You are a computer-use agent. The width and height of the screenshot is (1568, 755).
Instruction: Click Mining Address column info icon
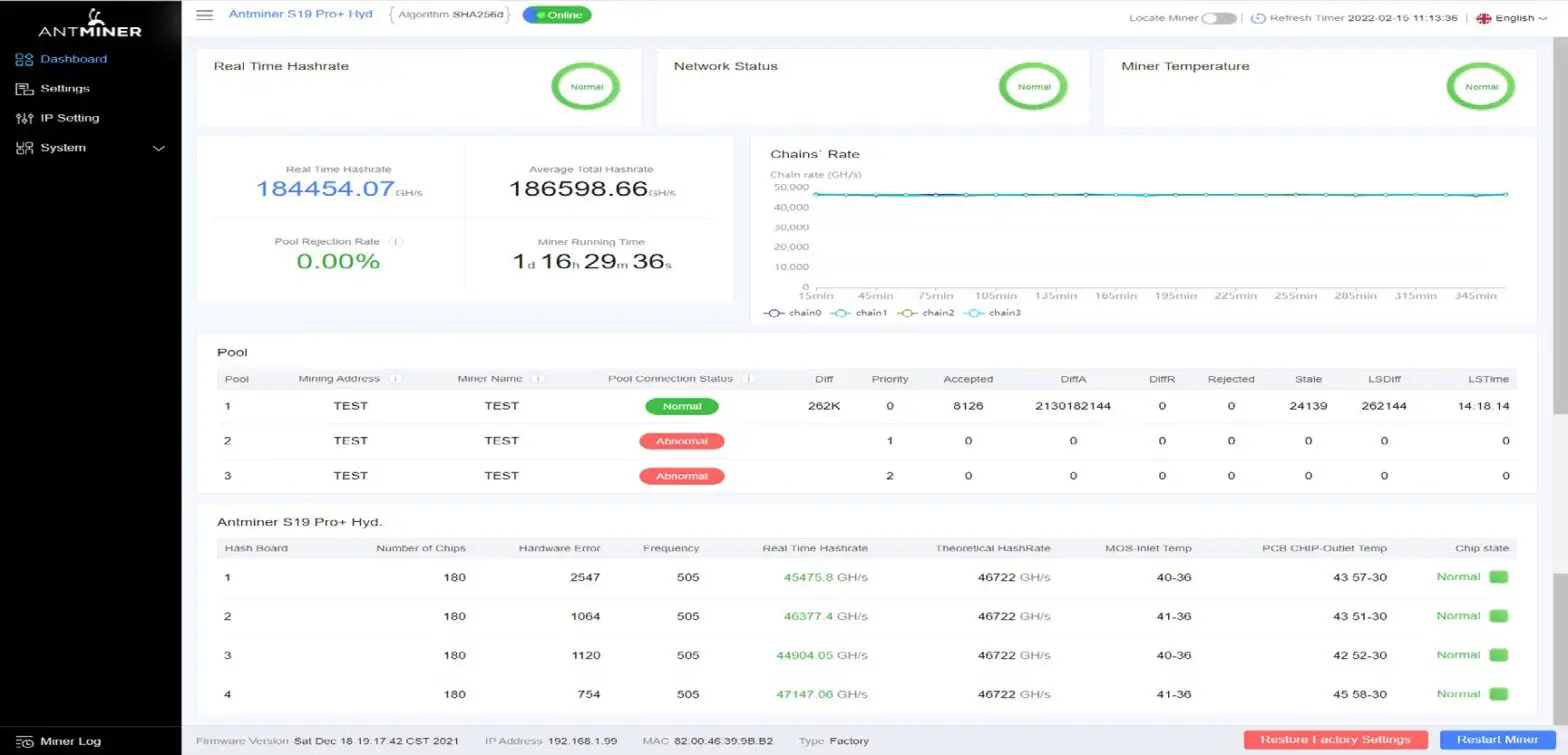[396, 379]
